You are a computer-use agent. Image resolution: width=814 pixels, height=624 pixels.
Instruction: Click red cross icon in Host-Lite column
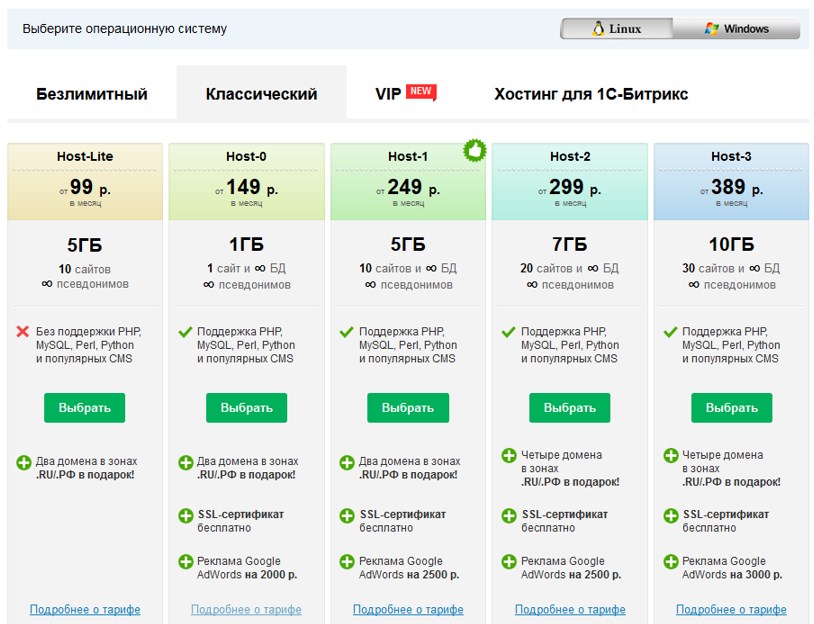23,332
